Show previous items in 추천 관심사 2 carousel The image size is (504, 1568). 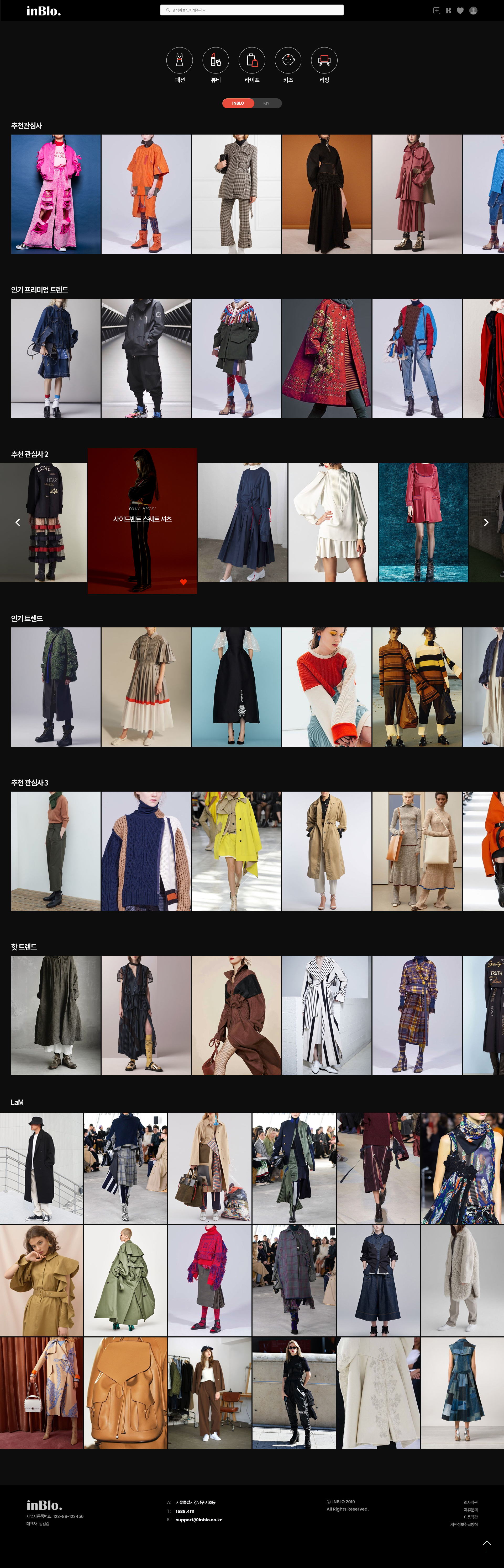pyautogui.click(x=18, y=522)
